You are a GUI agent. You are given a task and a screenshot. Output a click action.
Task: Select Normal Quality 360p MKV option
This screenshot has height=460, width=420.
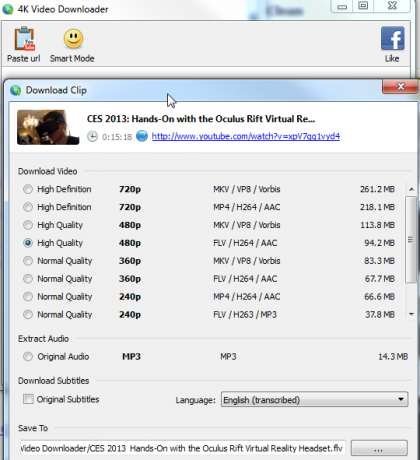[x=28, y=261]
